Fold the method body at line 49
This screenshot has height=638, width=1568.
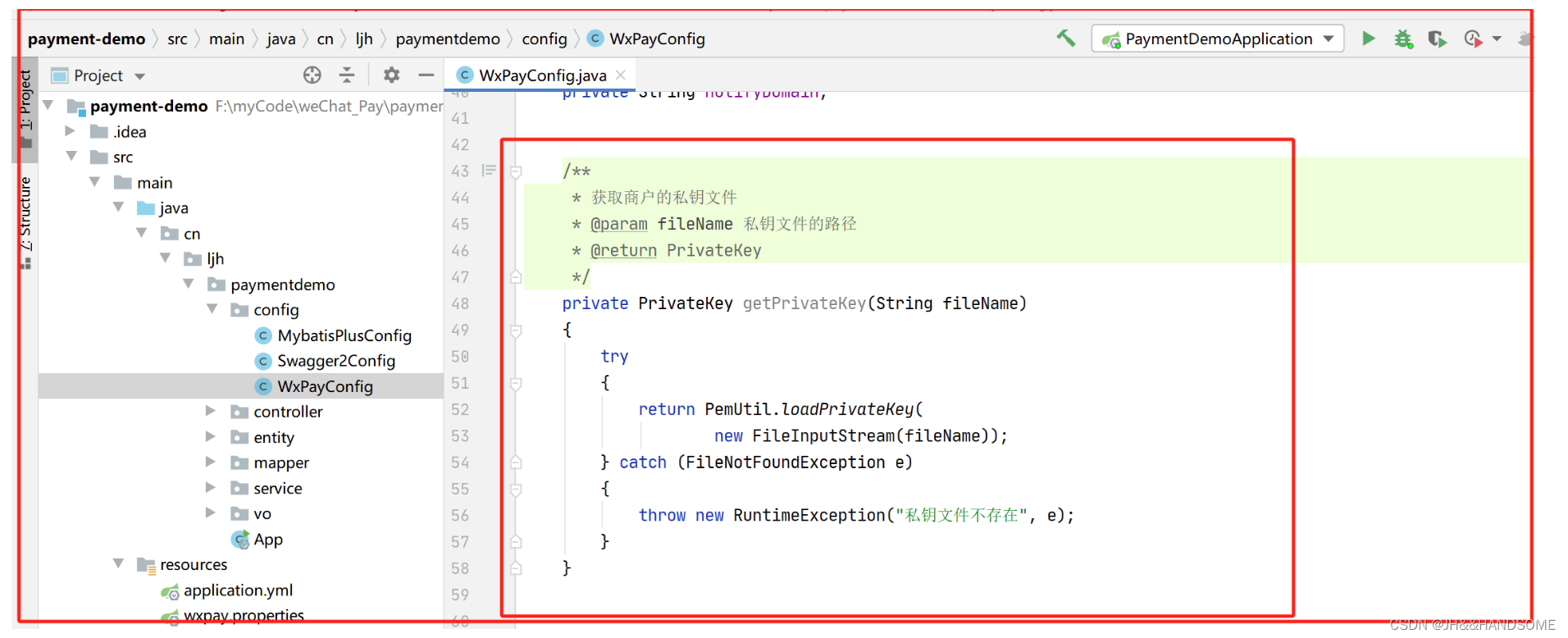coord(516,330)
